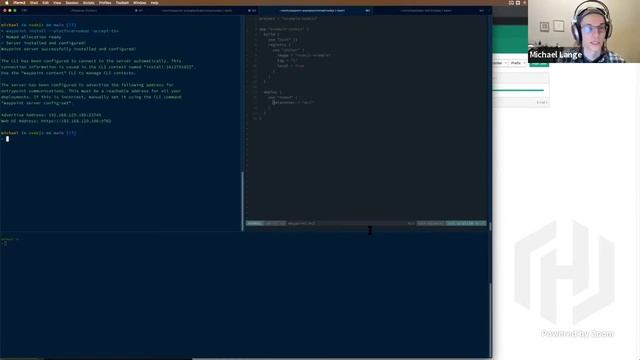Click the 'Advertise Address' output line

51,115
